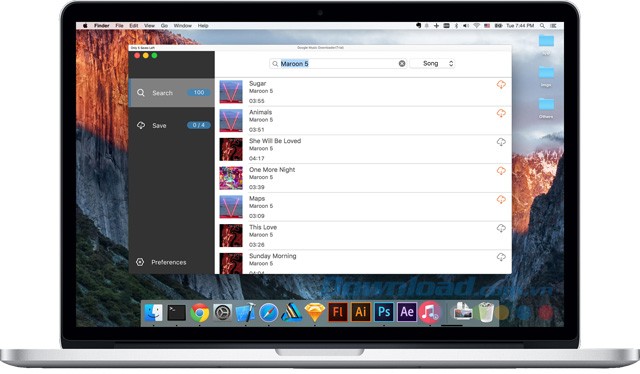Viewport: 640px width, 374px height.
Task: Launch Adobe After Effects from the dock
Action: pyautogui.click(x=407, y=312)
